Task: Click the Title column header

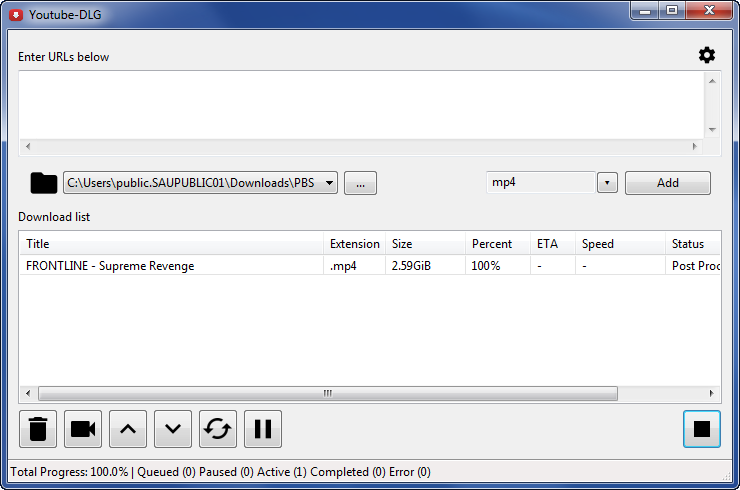Action: point(171,244)
